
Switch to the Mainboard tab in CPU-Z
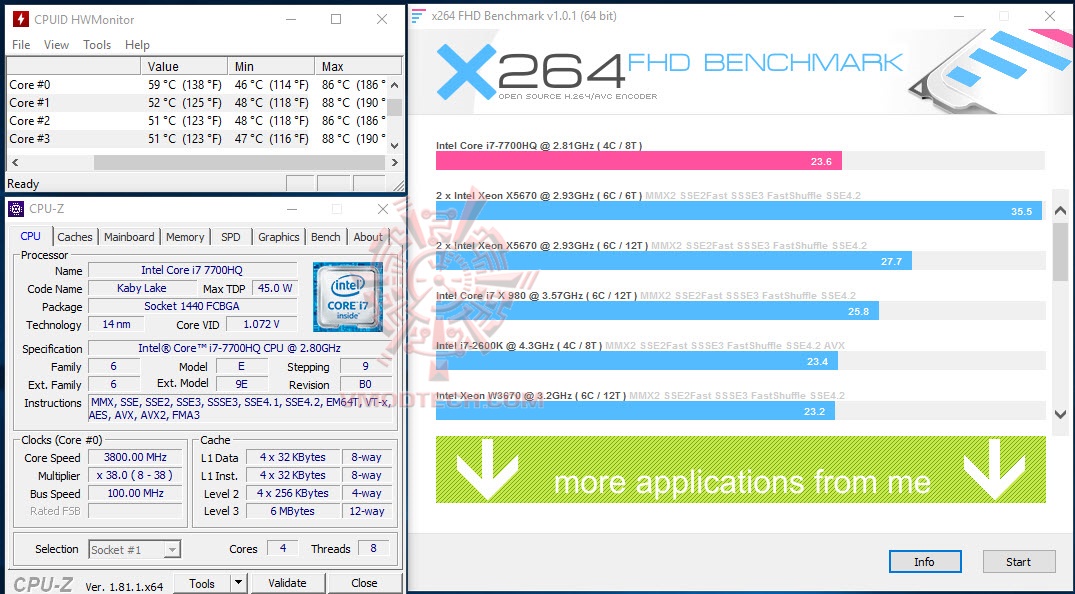pyautogui.click(x=129, y=237)
